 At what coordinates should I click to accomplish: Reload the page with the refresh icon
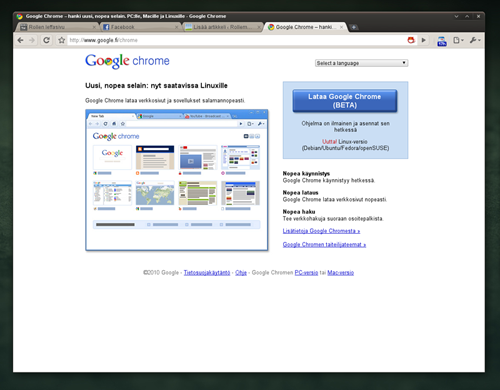[46, 40]
